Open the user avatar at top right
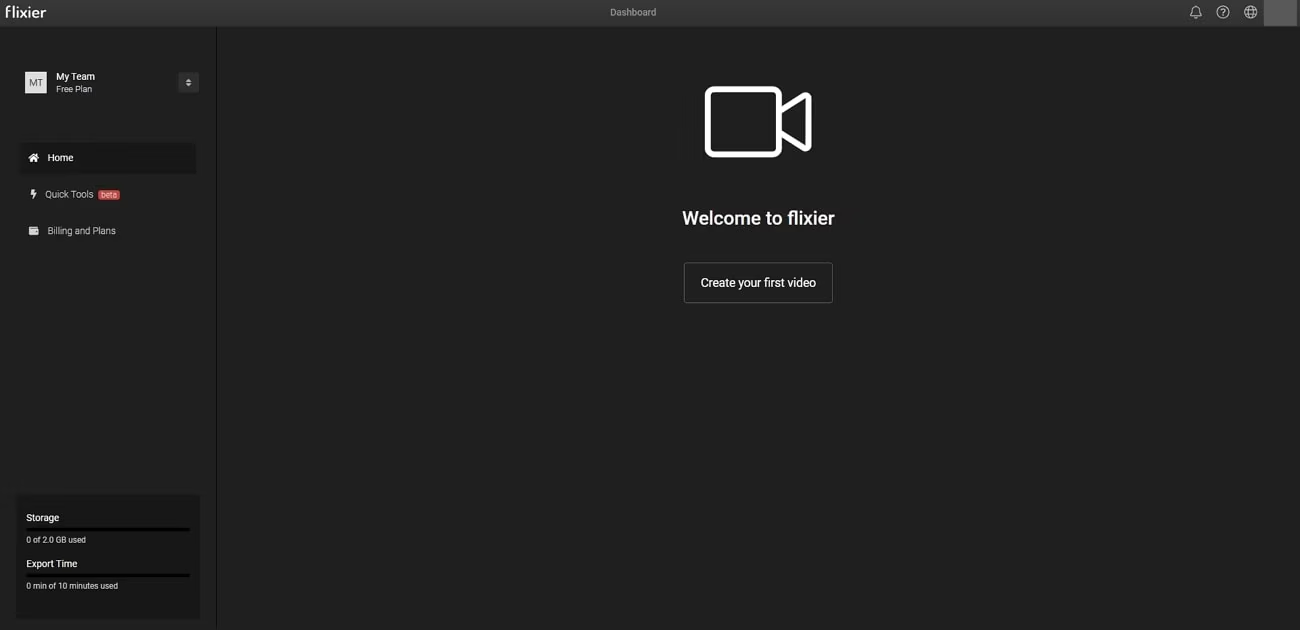This screenshot has width=1300, height=630. tap(1280, 11)
